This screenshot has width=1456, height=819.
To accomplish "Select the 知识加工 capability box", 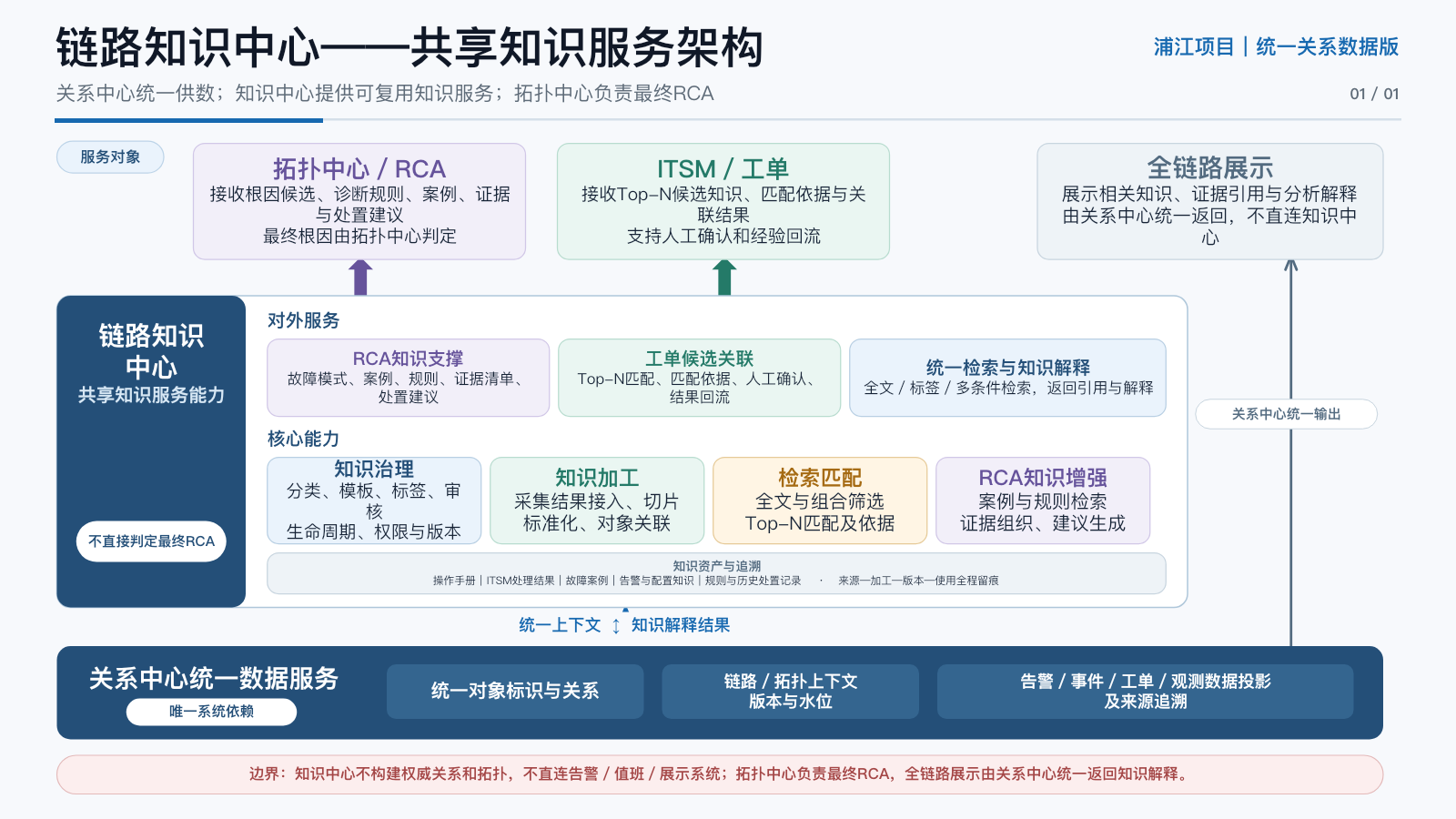I will click(597, 500).
